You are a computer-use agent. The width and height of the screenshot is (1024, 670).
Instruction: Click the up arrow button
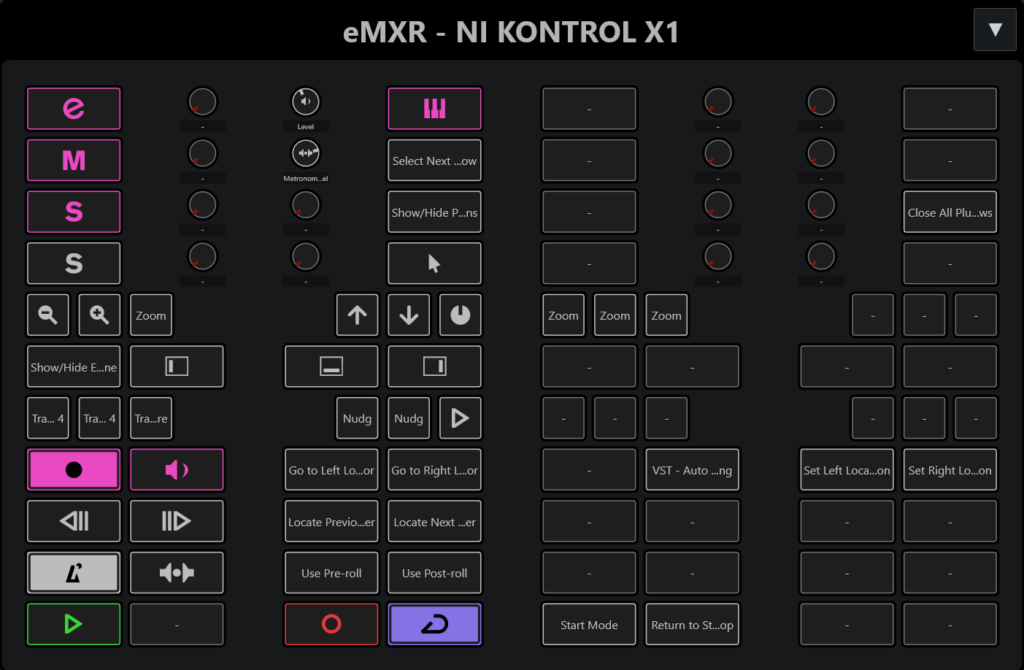[357, 315]
